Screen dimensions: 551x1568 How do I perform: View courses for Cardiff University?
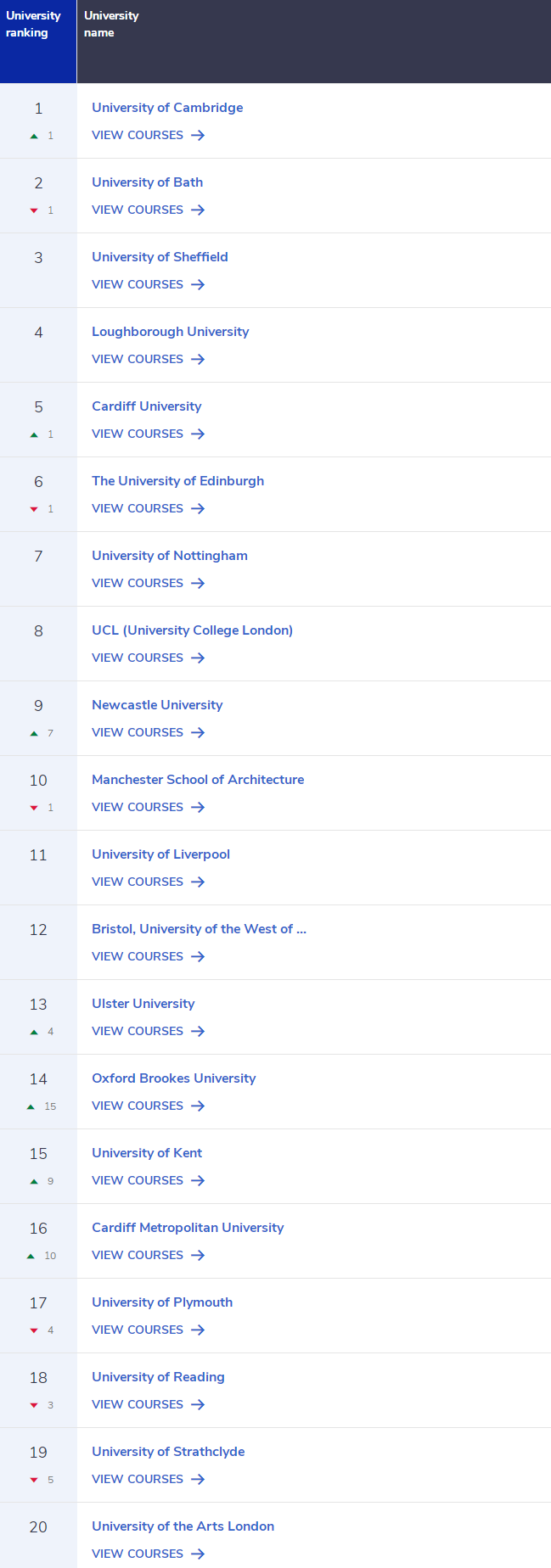[x=148, y=434]
